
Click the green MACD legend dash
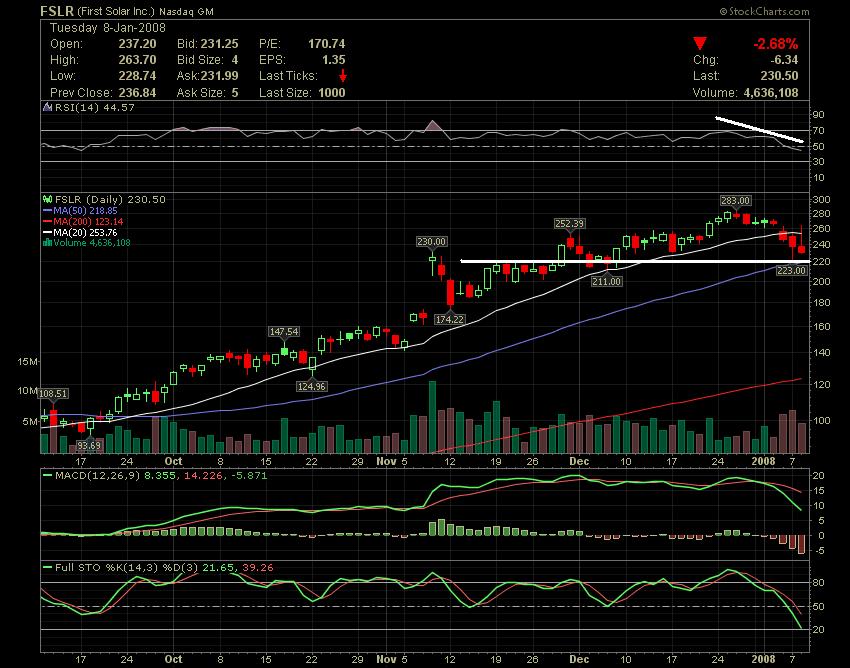pos(47,476)
